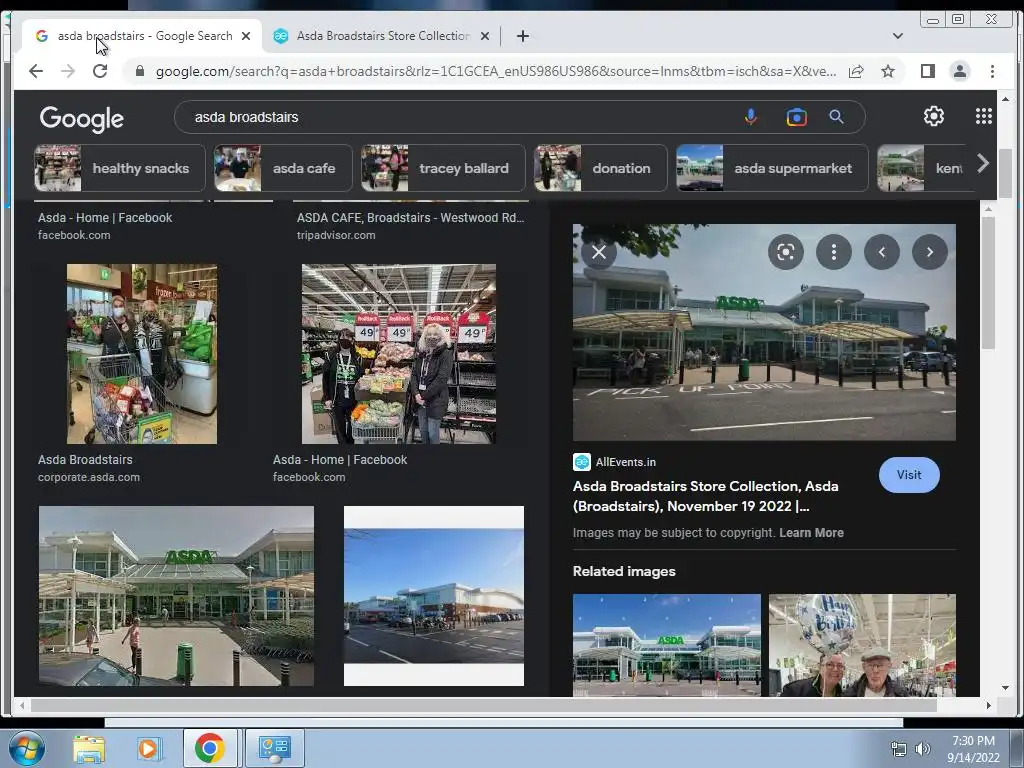Open a new browser tab

click(x=522, y=36)
